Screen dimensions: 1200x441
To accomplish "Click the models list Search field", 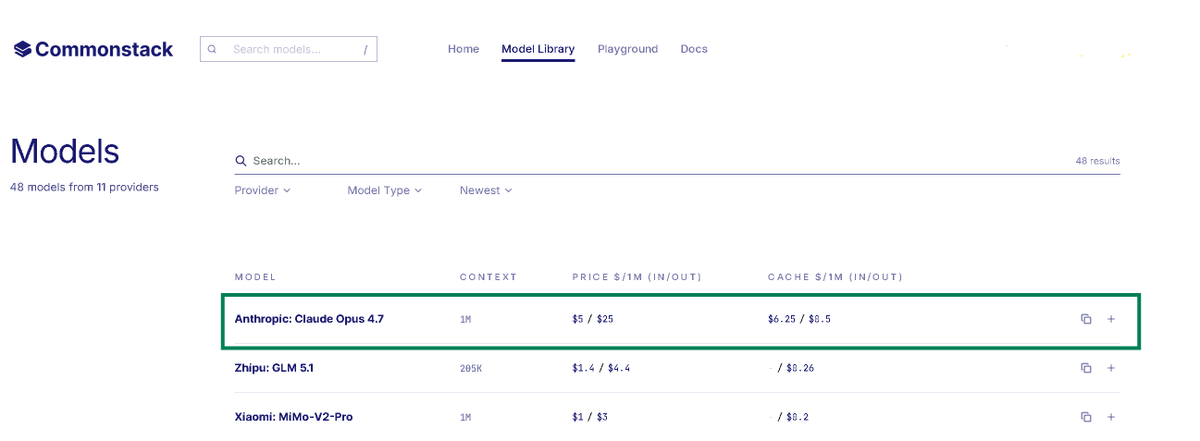I will tap(677, 160).
